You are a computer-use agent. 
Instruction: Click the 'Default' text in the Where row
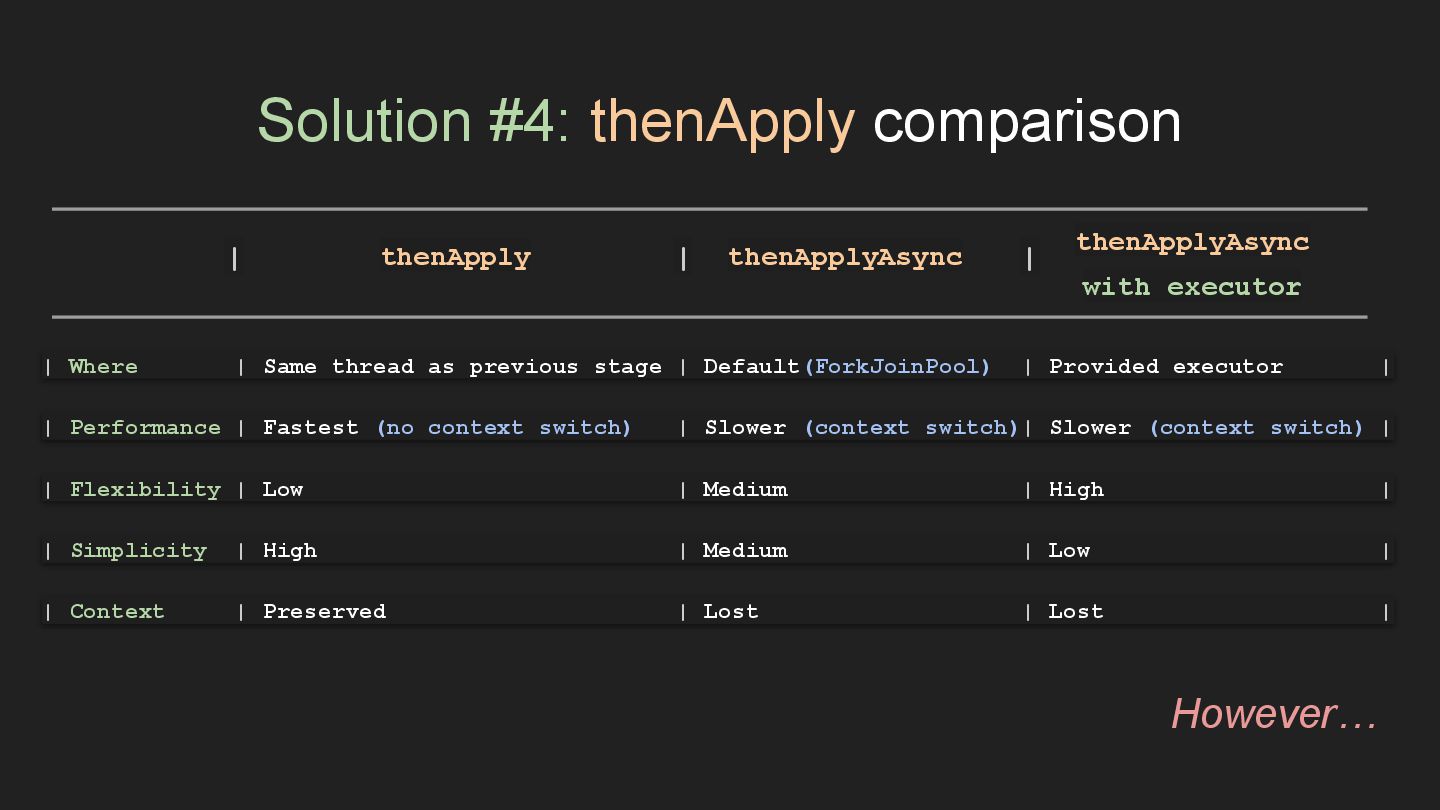[751, 367]
